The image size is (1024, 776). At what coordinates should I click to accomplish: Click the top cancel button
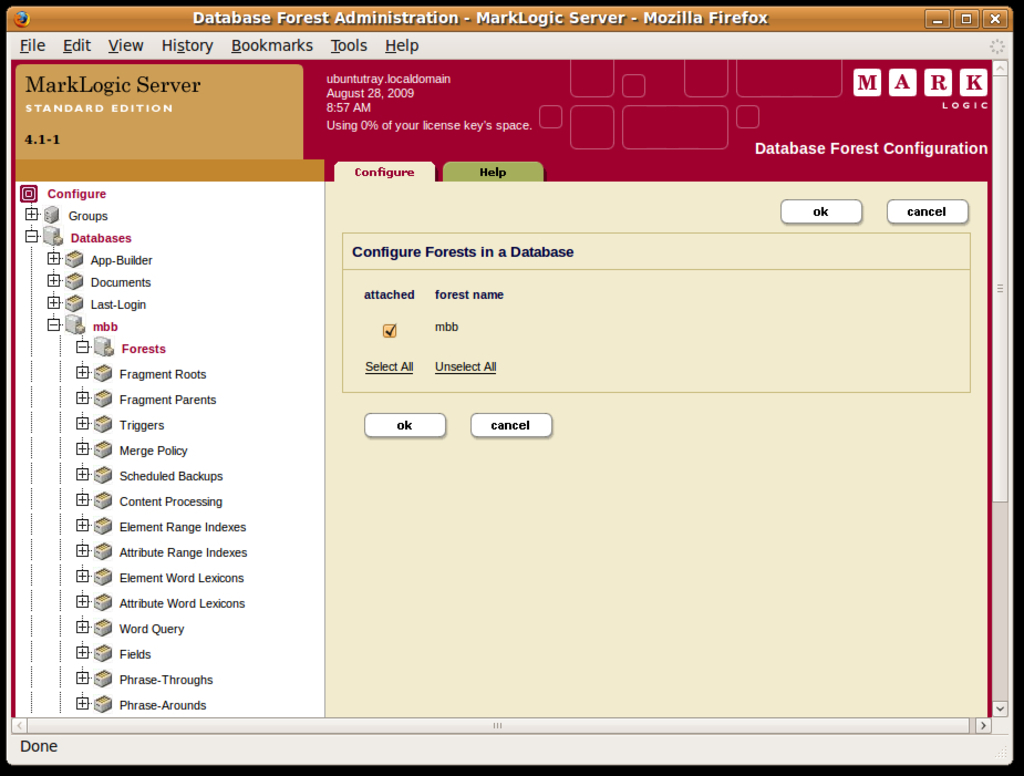(927, 212)
